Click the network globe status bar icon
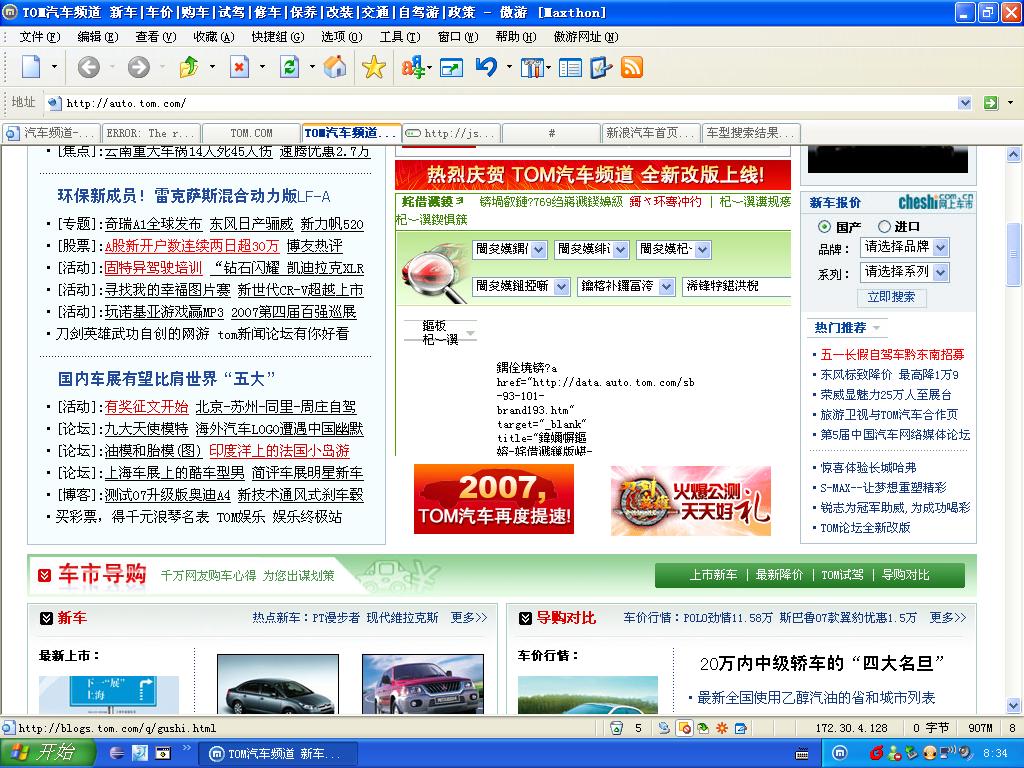 664,728
